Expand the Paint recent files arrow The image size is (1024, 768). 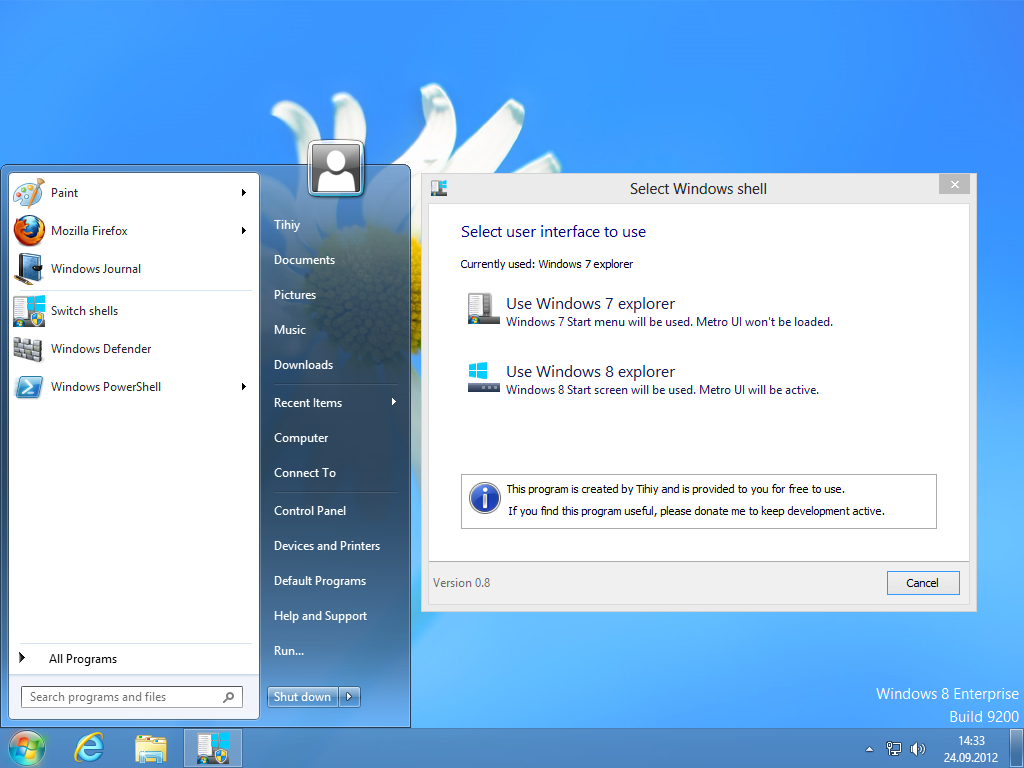pyautogui.click(x=243, y=193)
